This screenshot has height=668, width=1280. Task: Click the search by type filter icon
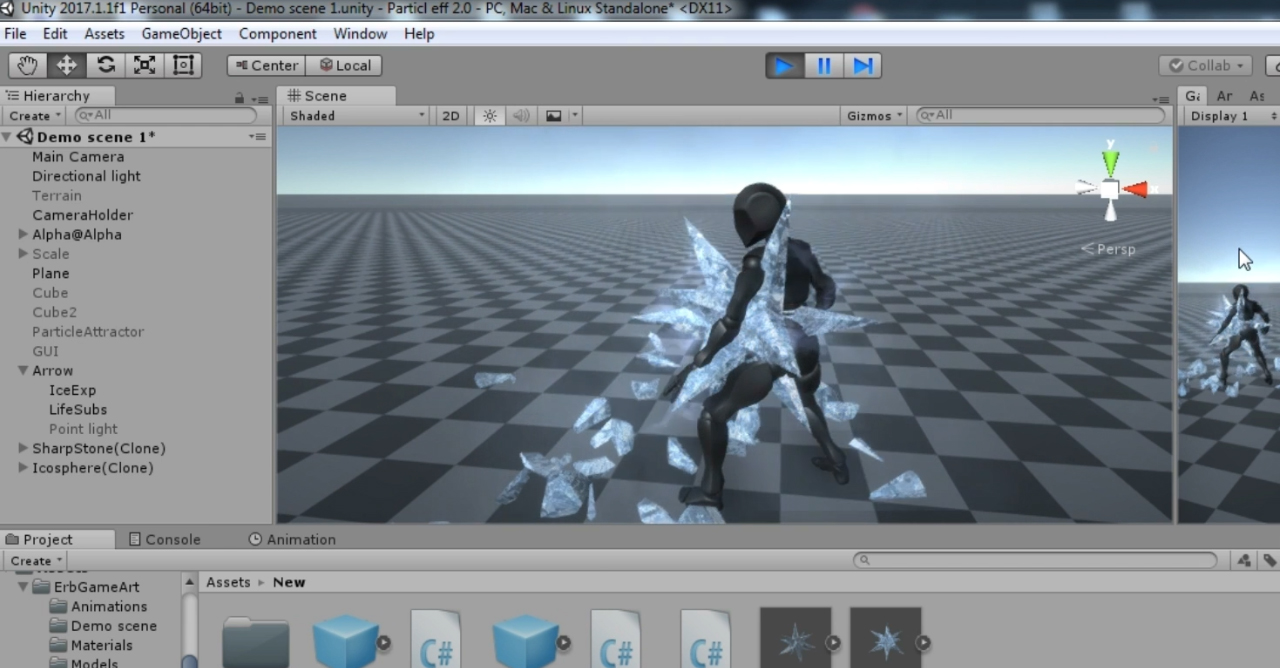tap(1244, 561)
